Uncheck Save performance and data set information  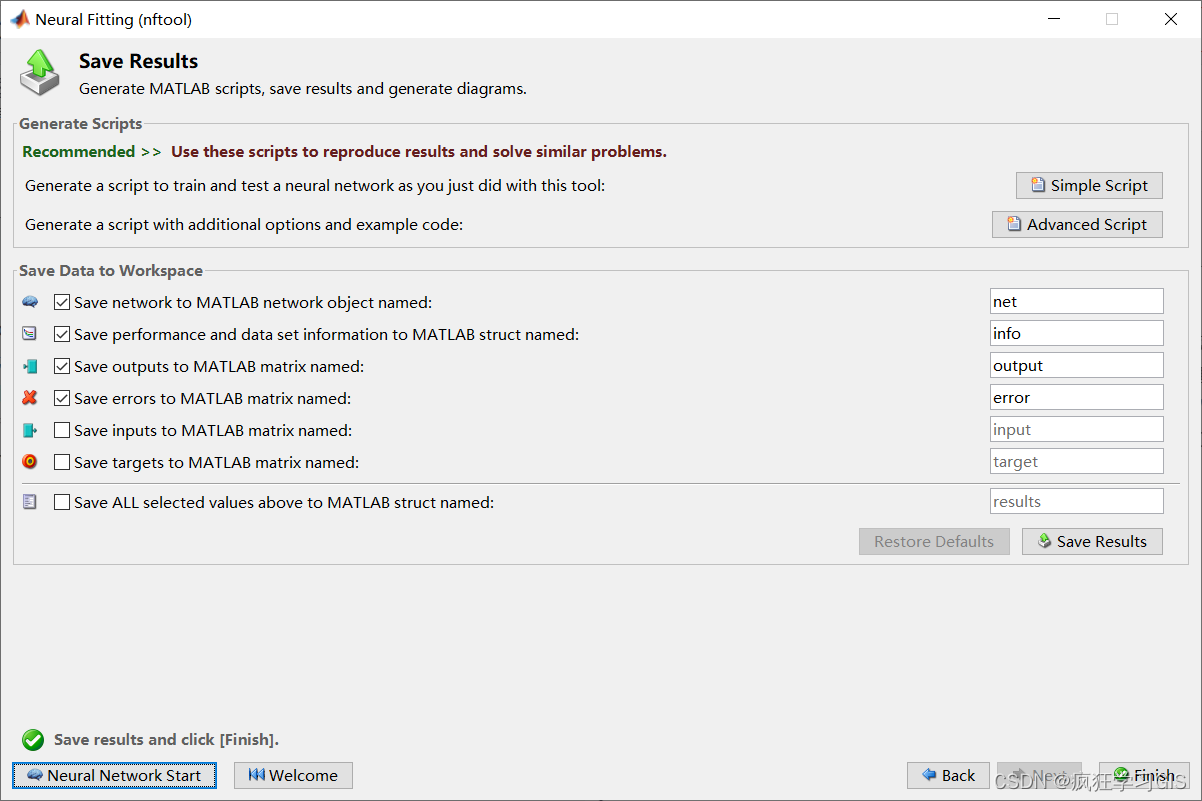(x=62, y=334)
